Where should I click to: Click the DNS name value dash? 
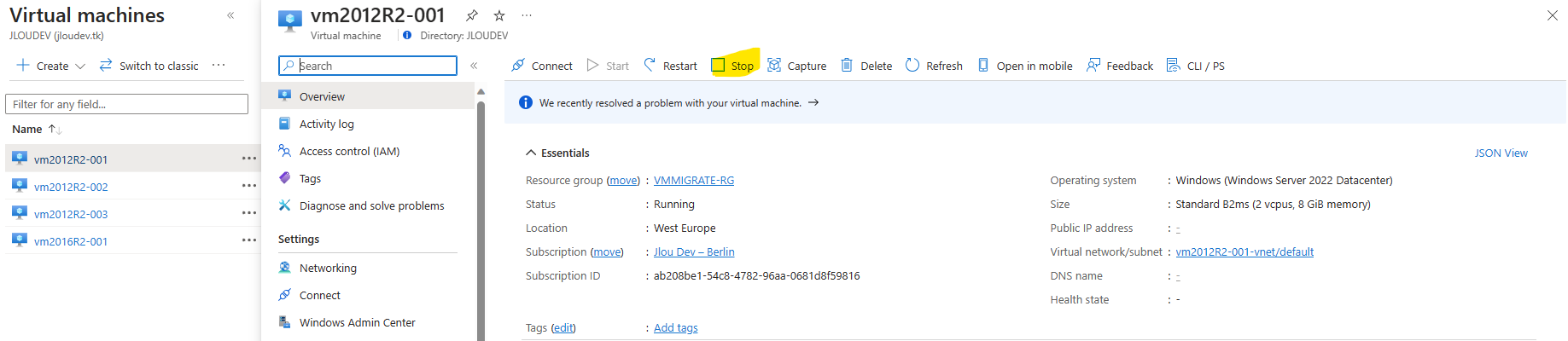(1178, 276)
